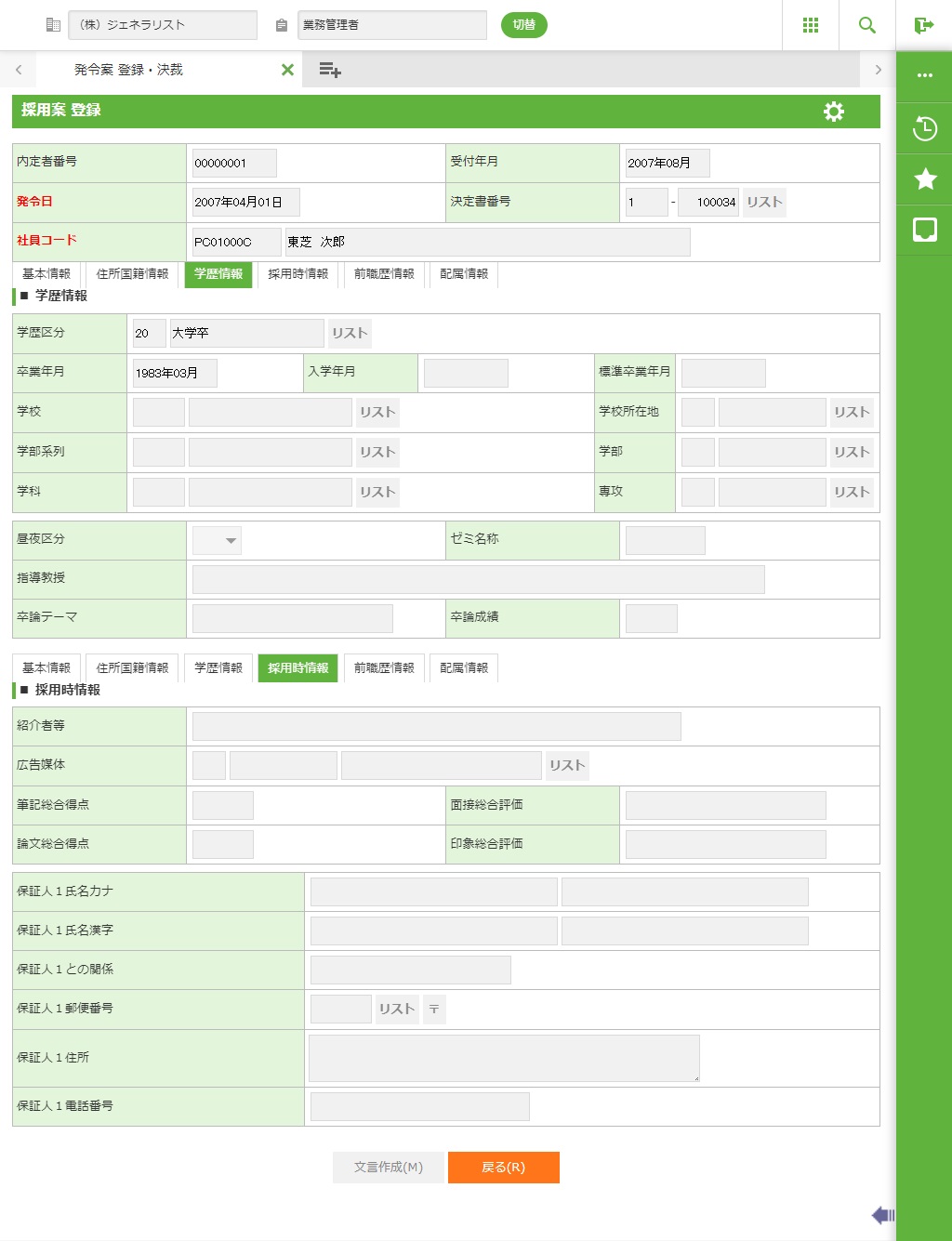
Task: Open the three-dots more menu in sidebar
Action: point(924,75)
